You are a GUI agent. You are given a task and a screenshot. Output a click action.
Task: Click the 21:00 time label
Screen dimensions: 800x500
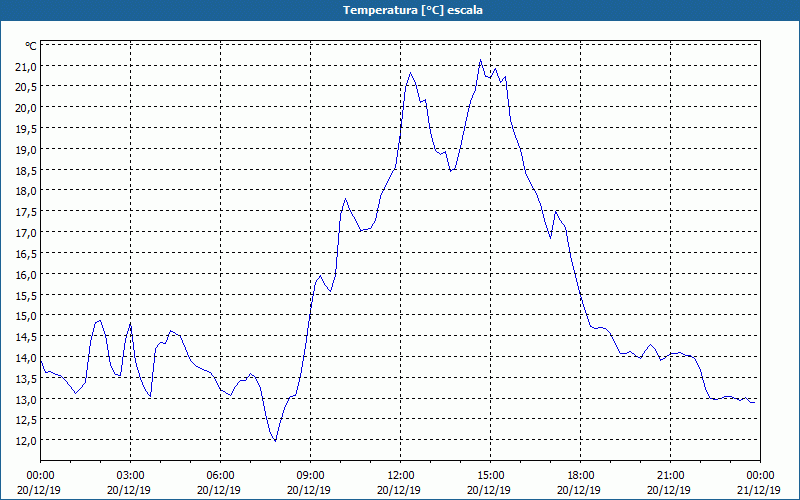coord(670,476)
